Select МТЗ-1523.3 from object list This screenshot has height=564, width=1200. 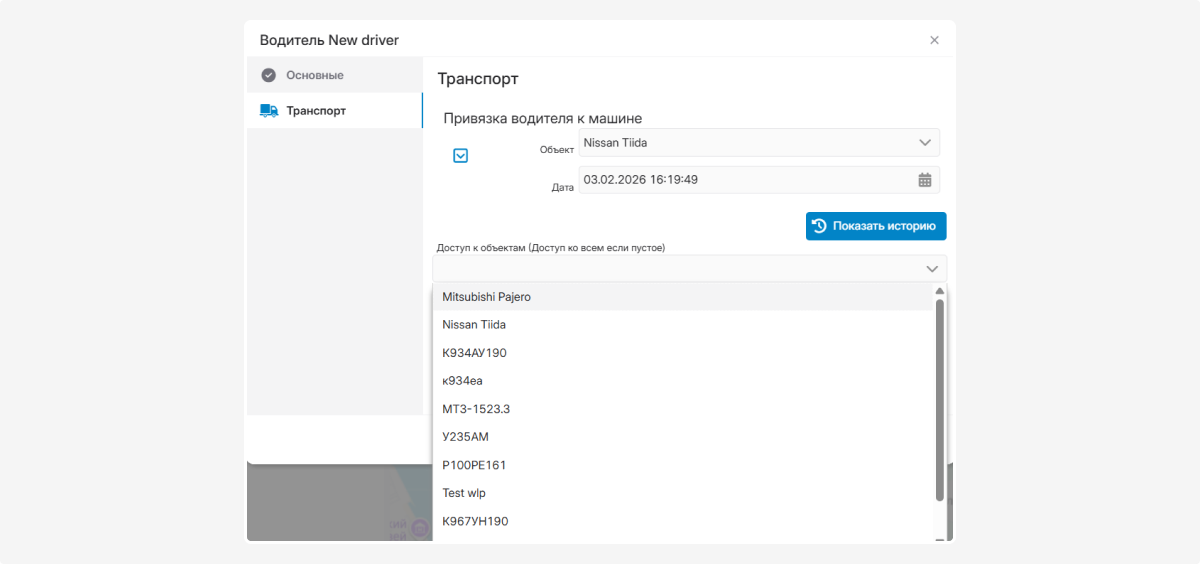(x=477, y=409)
